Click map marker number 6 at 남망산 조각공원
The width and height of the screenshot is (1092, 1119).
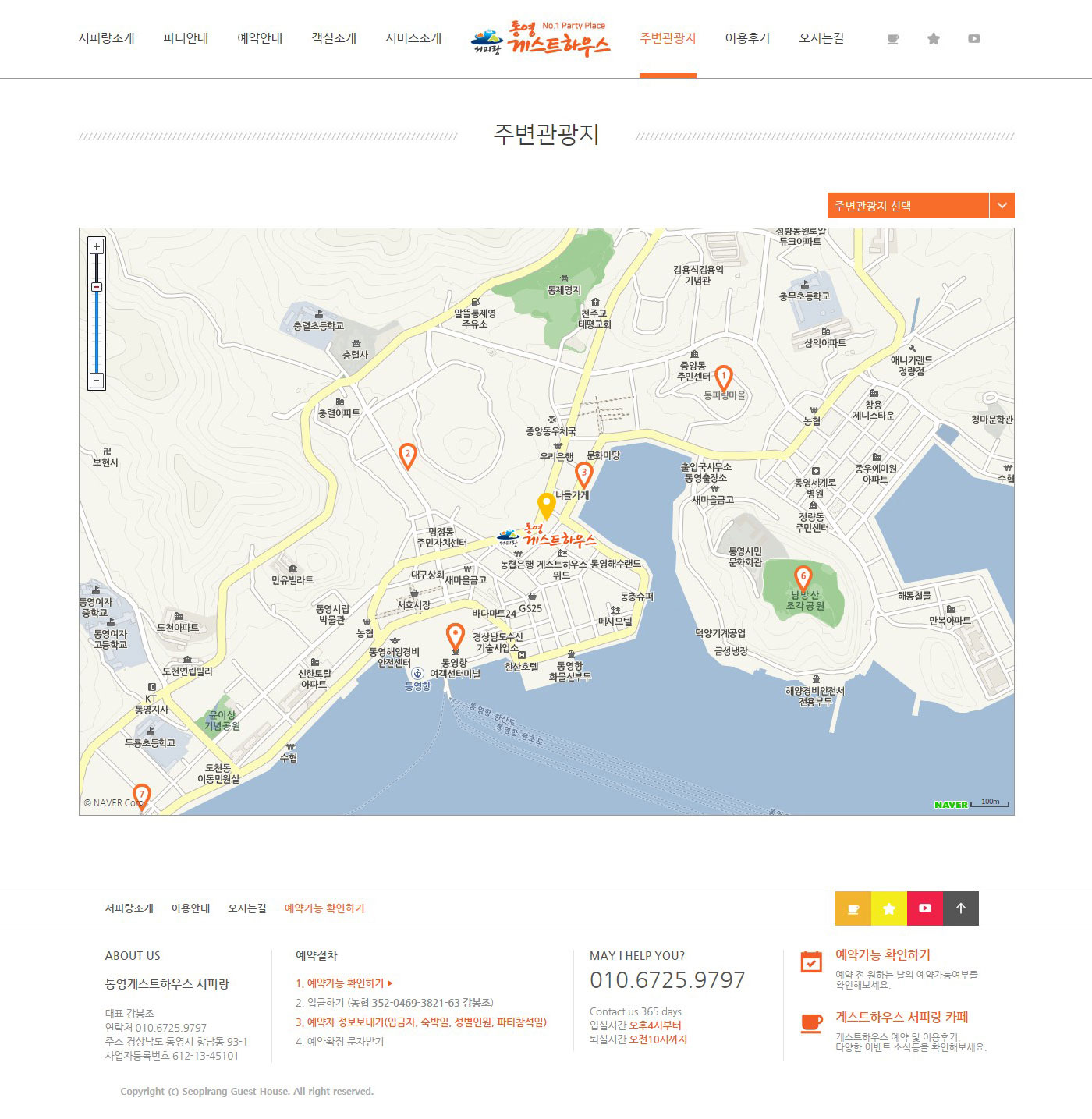803,579
